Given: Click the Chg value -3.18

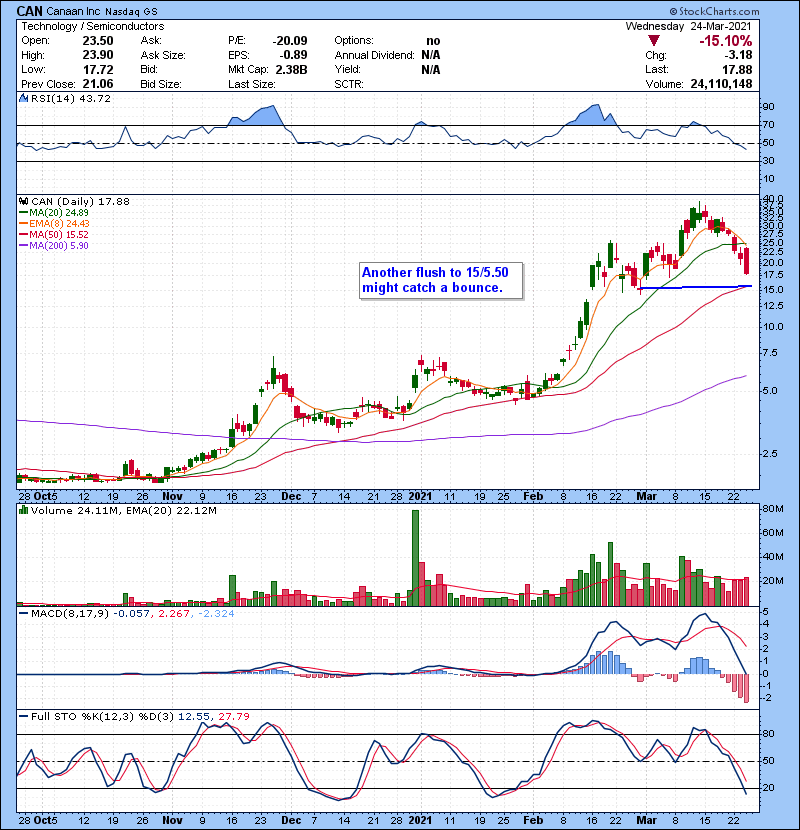Looking at the screenshot, I should (738, 55).
